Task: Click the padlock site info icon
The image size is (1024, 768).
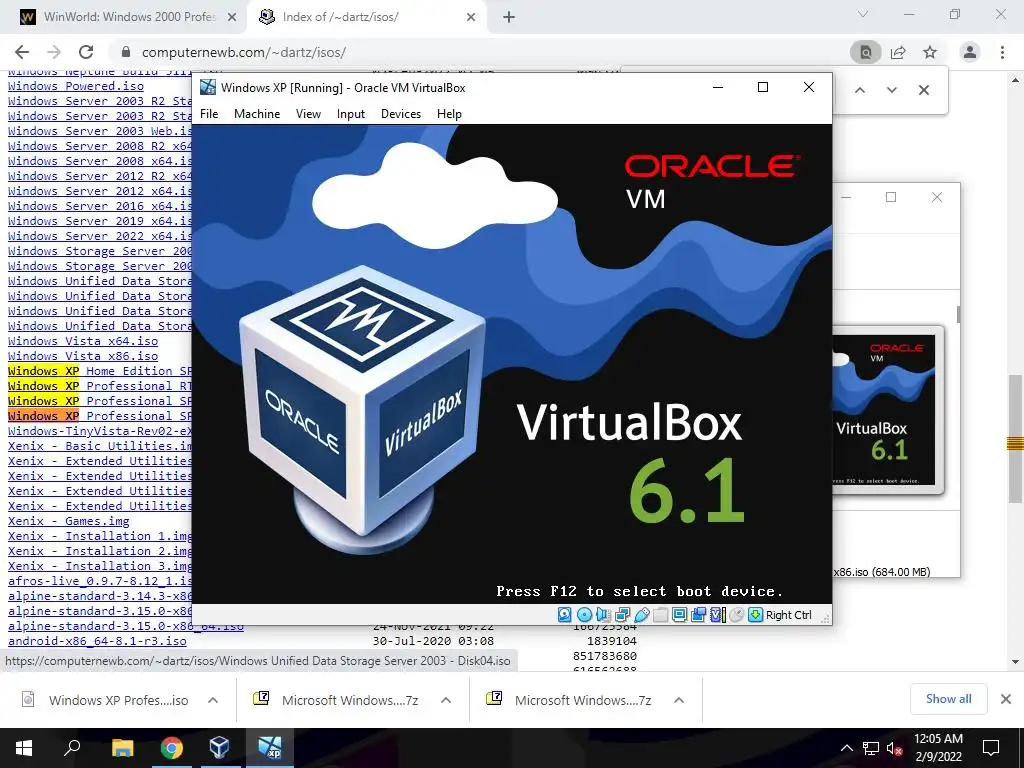Action: pyautogui.click(x=127, y=52)
